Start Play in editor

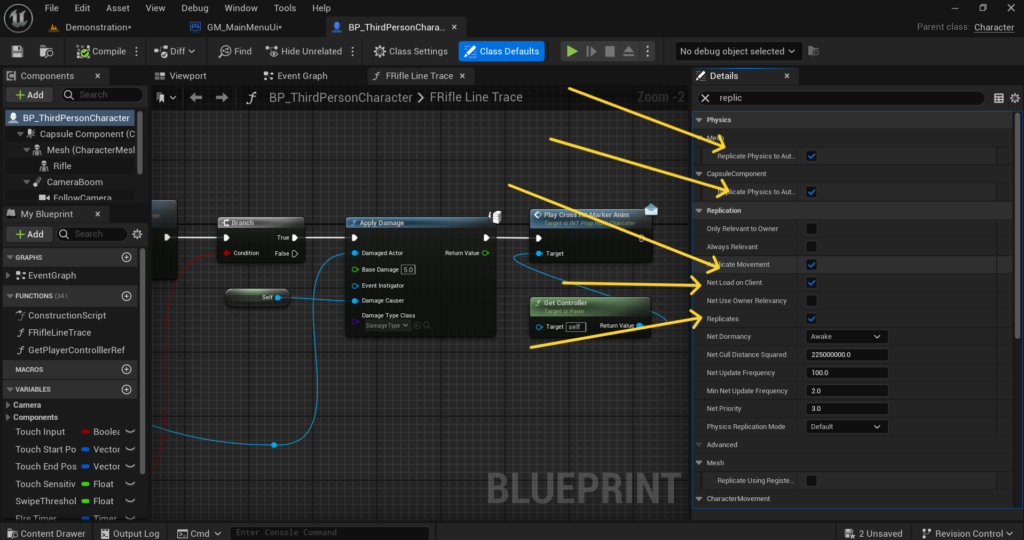[572, 51]
